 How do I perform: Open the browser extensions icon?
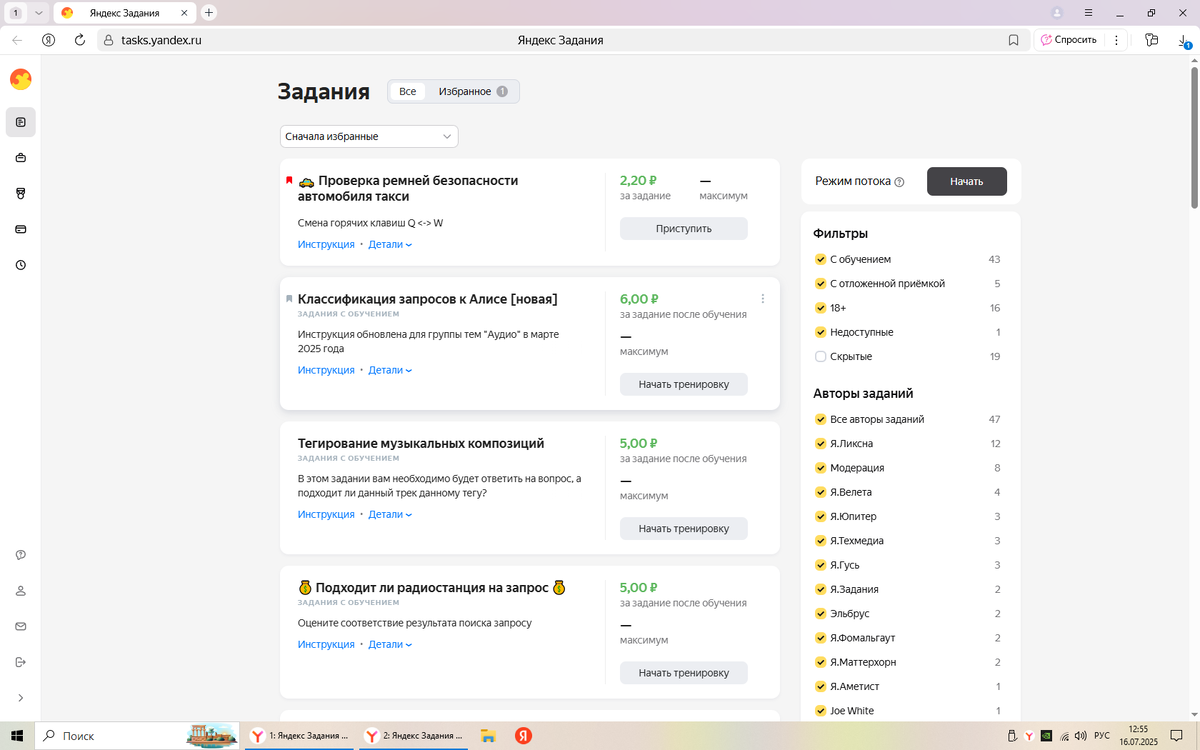pyautogui.click(x=1151, y=40)
